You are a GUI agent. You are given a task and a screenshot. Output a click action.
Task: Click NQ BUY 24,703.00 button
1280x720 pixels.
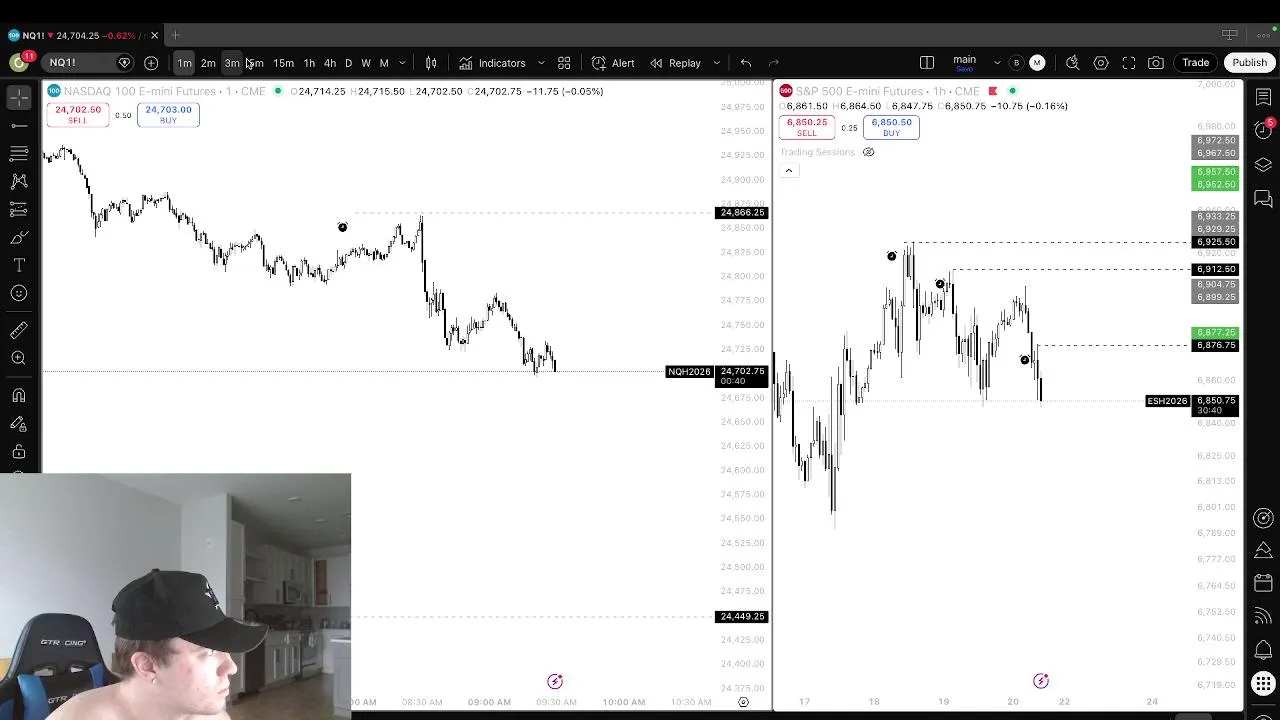(168, 115)
